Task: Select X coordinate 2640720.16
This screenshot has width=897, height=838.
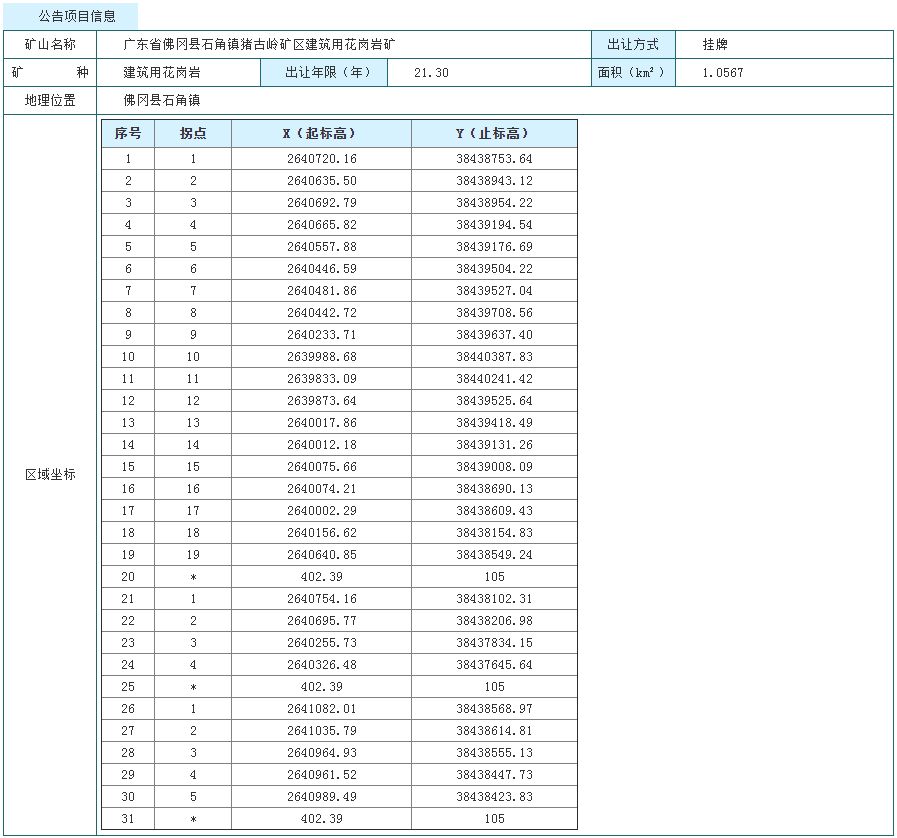Action: (321, 159)
